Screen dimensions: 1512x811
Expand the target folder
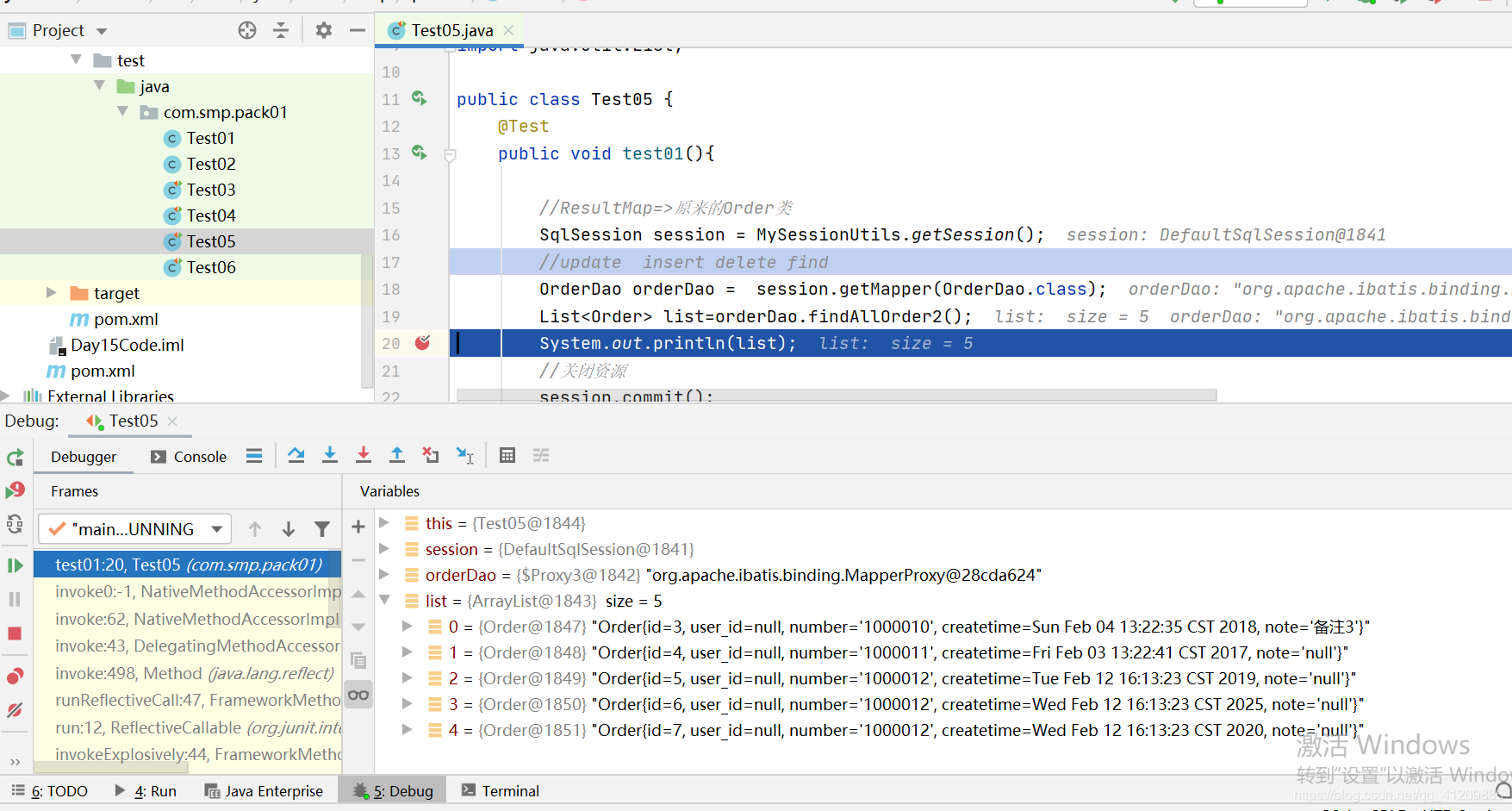[51, 292]
